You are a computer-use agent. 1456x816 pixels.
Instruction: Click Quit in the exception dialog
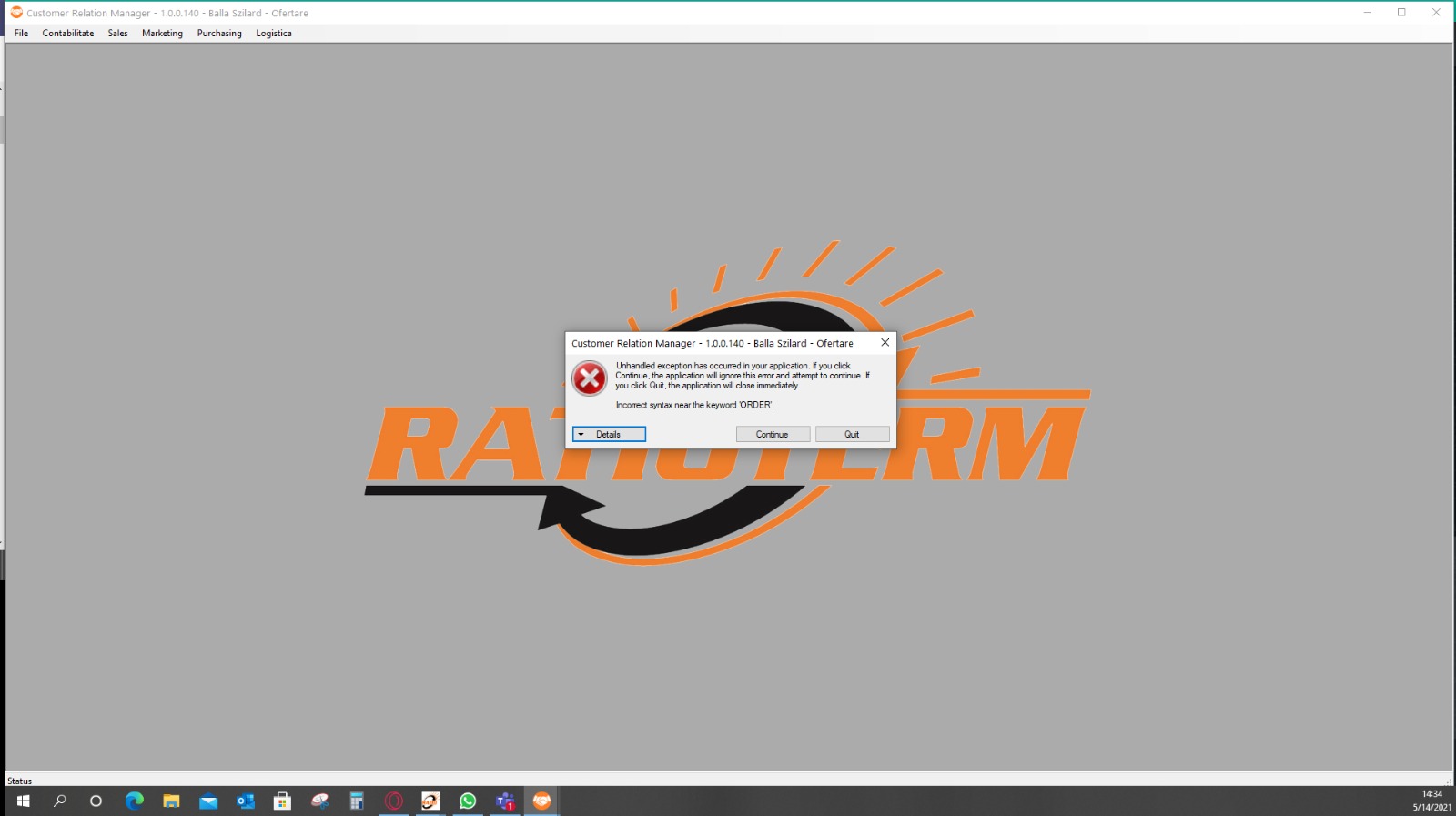coord(852,435)
